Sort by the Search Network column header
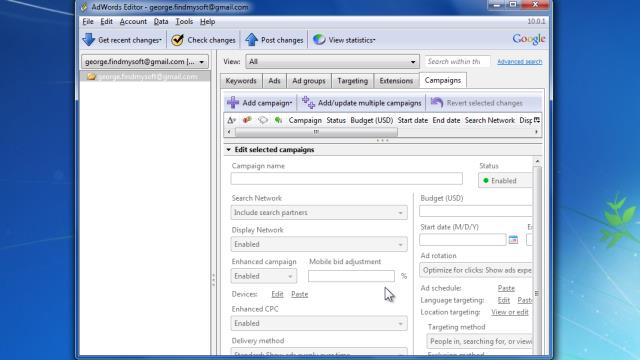 [x=490, y=120]
